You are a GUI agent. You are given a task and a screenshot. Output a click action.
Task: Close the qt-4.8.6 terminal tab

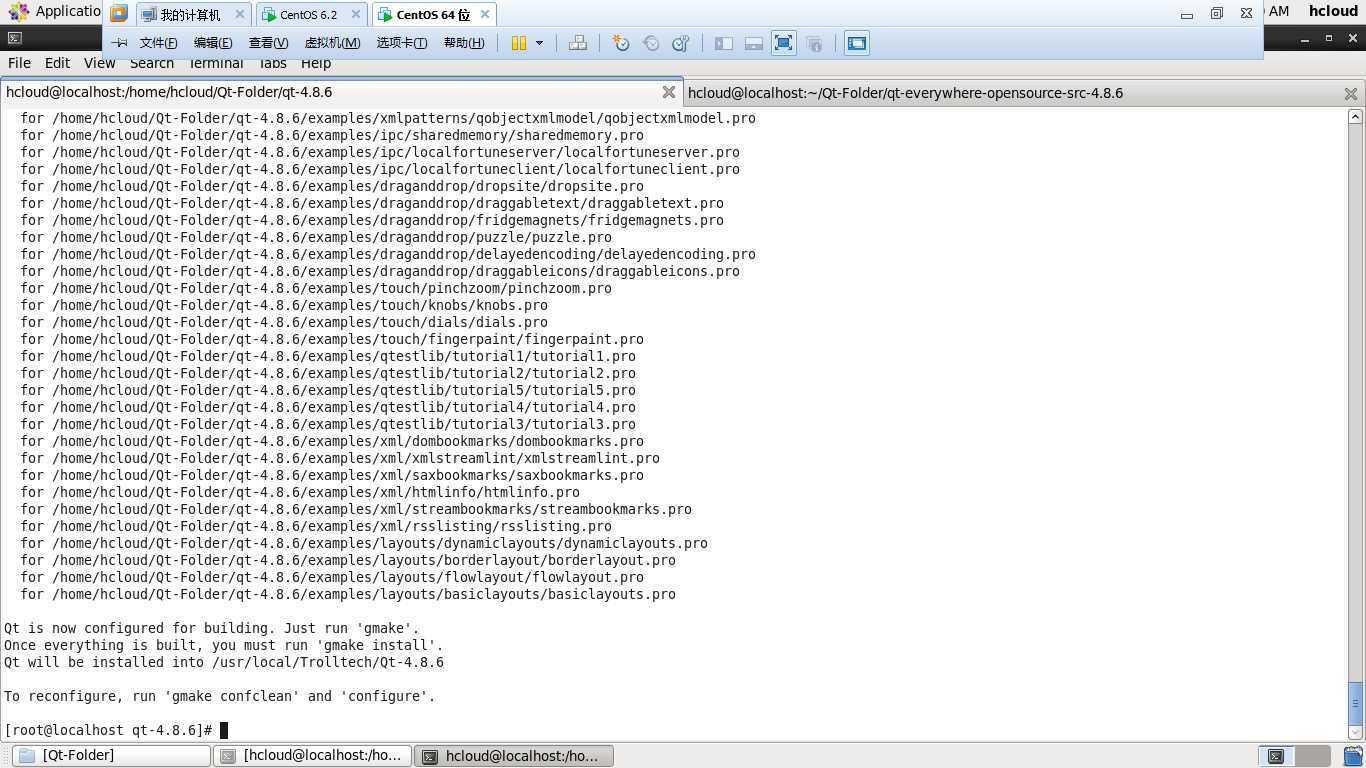point(669,92)
